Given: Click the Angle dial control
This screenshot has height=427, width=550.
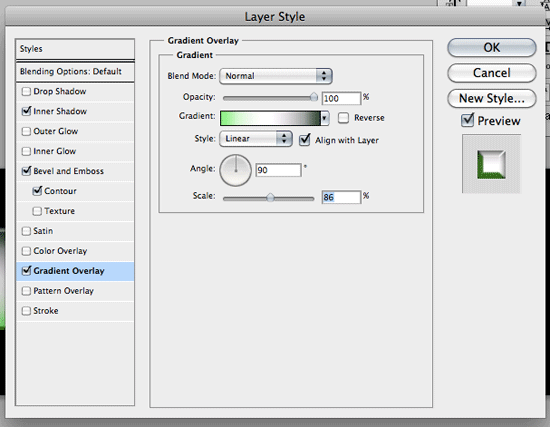Looking at the screenshot, I should (235, 170).
